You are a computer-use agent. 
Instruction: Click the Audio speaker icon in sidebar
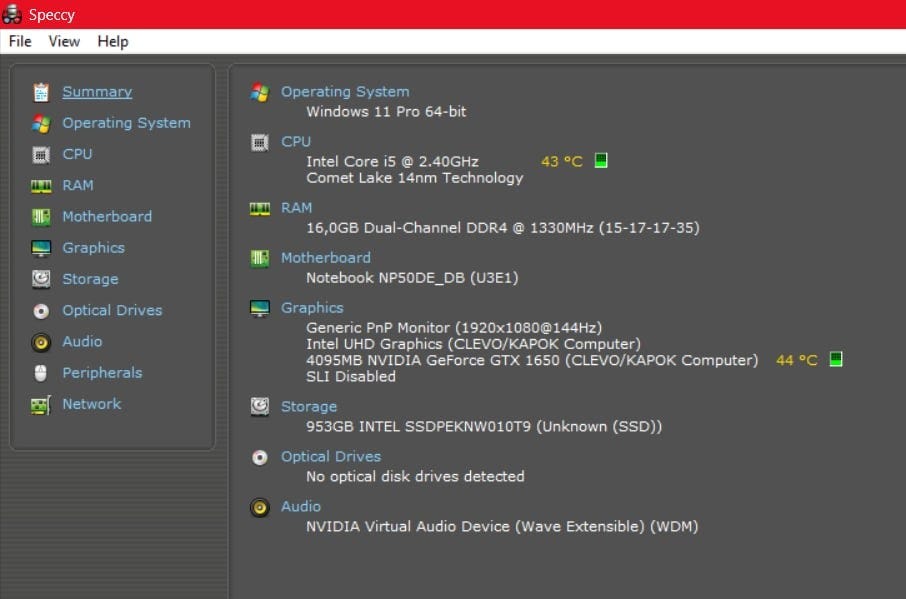point(41,342)
